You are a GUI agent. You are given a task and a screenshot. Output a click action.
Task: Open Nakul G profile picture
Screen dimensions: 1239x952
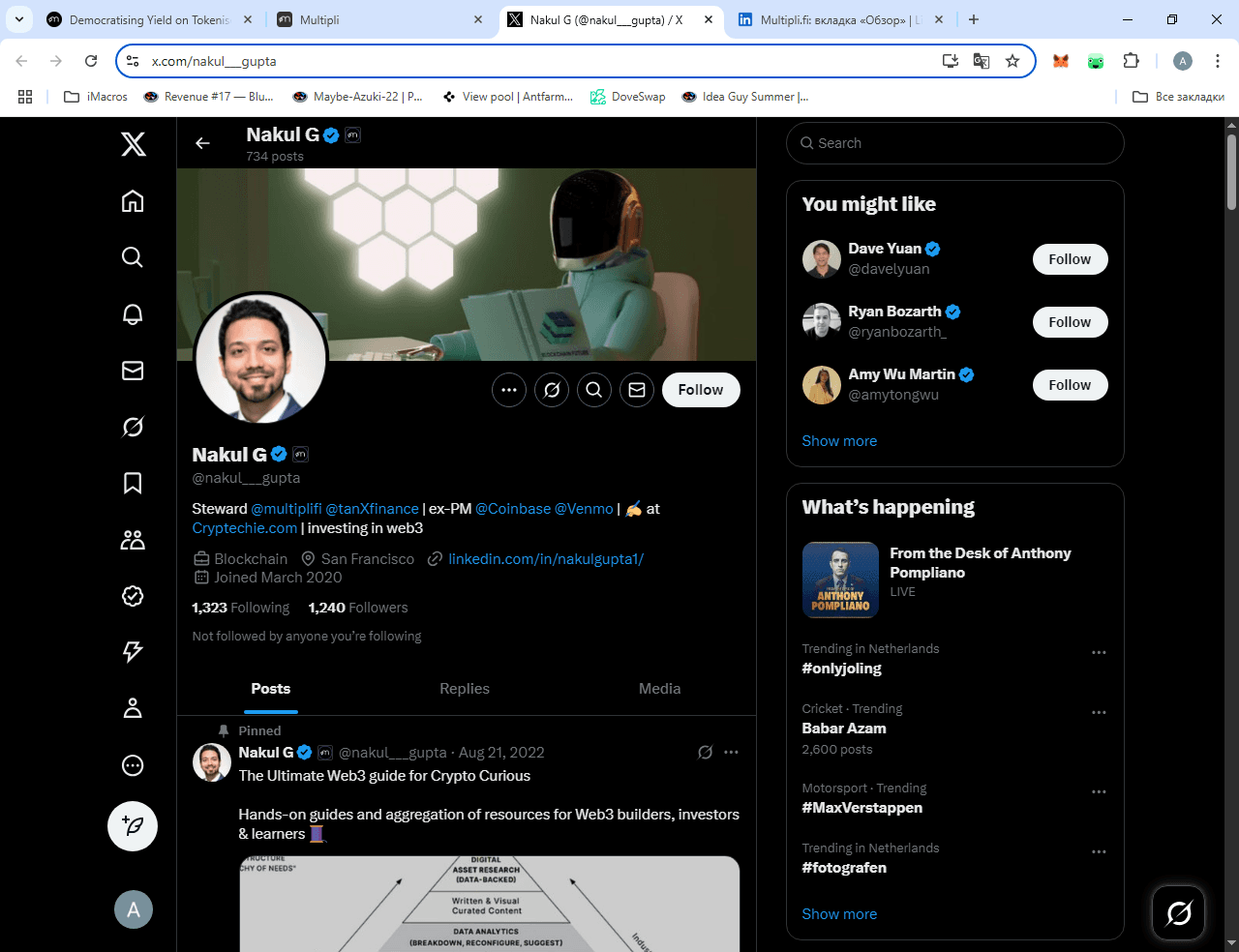[261, 358]
